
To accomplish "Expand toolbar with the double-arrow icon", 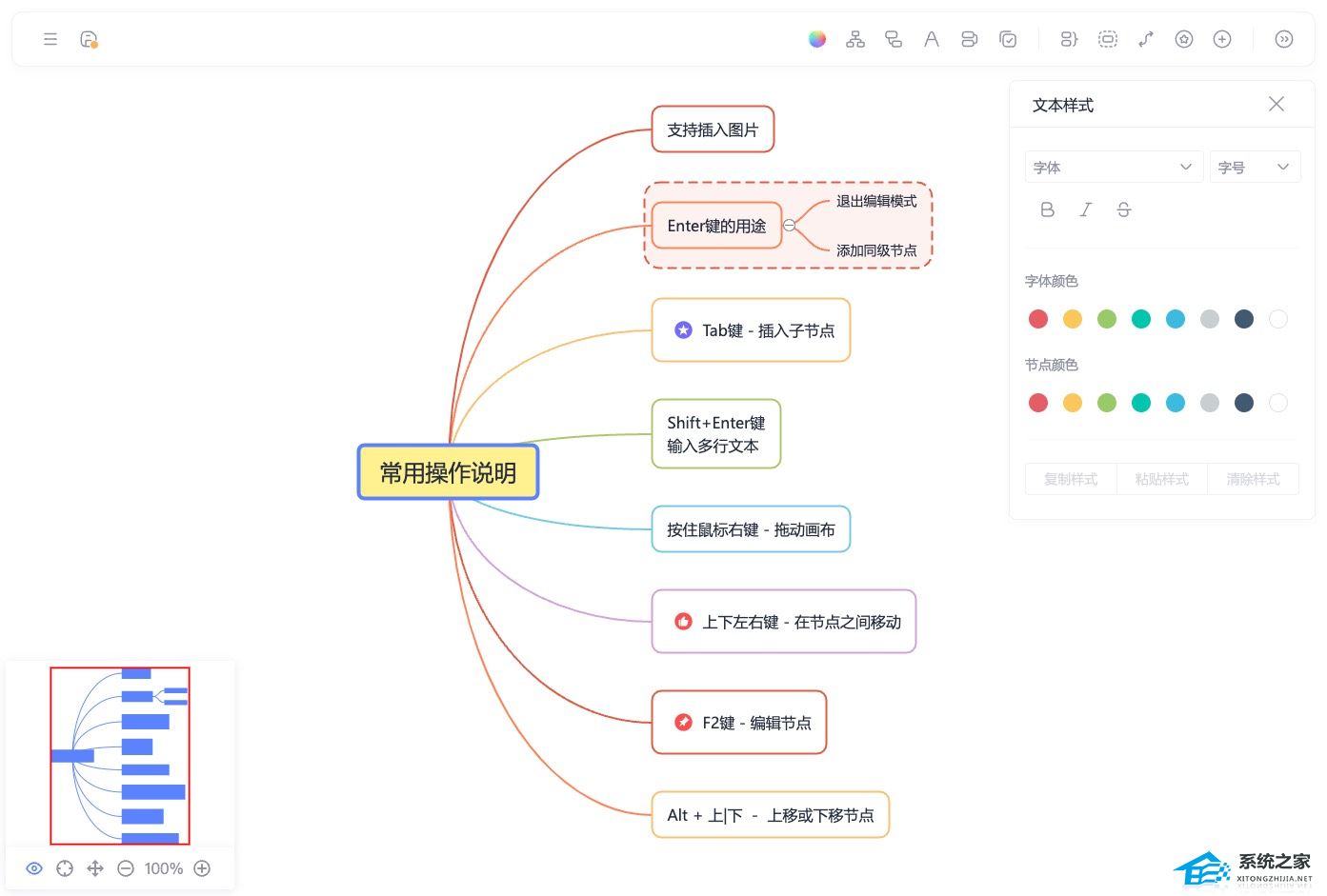I will [x=1284, y=39].
